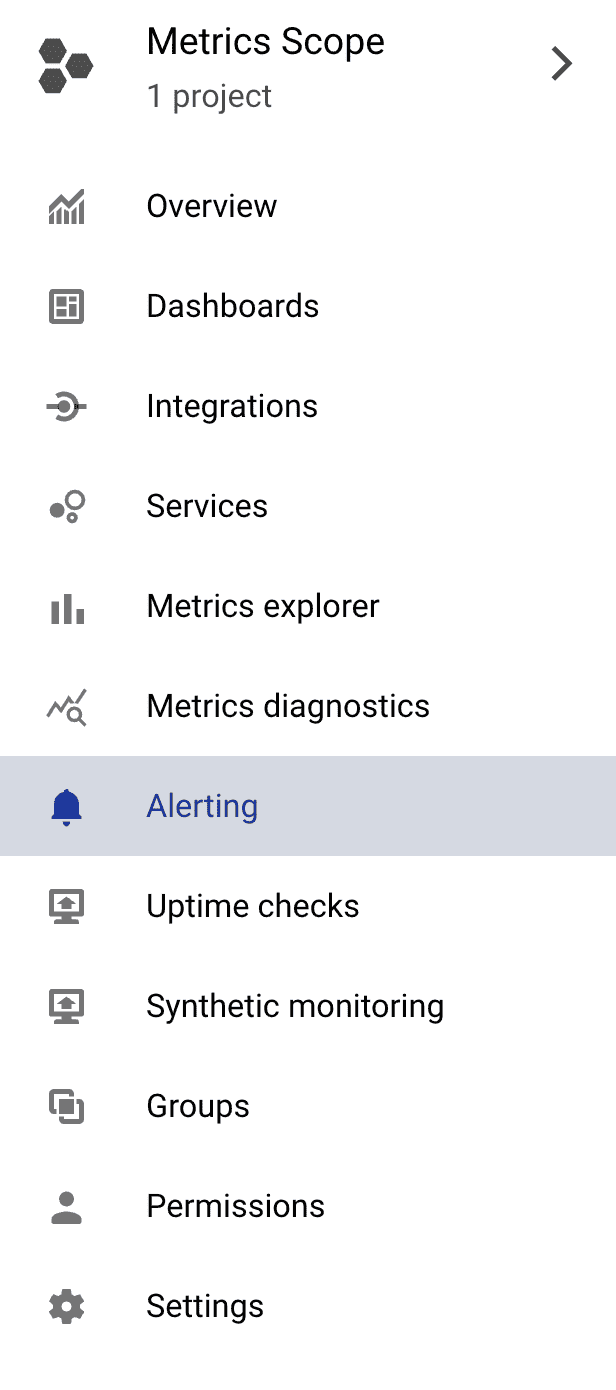Click the Services cluster icon
The width and height of the screenshot is (616, 1390).
pyautogui.click(x=65, y=506)
